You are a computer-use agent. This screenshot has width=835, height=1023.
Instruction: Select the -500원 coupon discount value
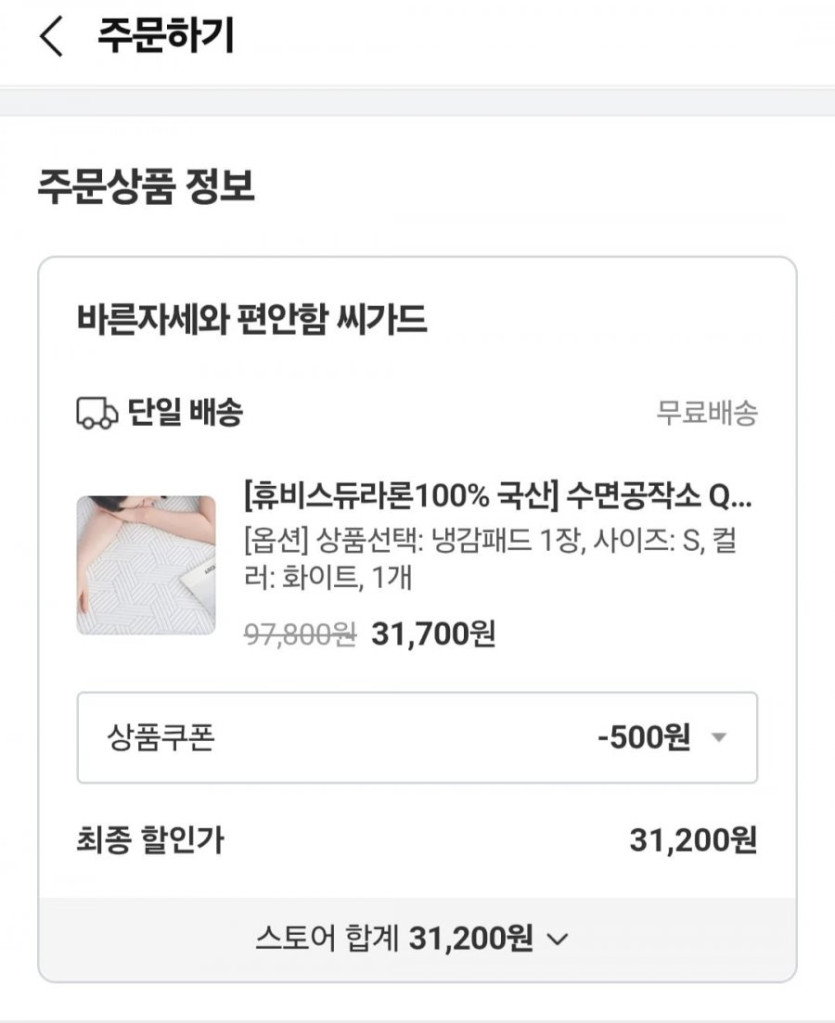pyautogui.click(x=643, y=739)
